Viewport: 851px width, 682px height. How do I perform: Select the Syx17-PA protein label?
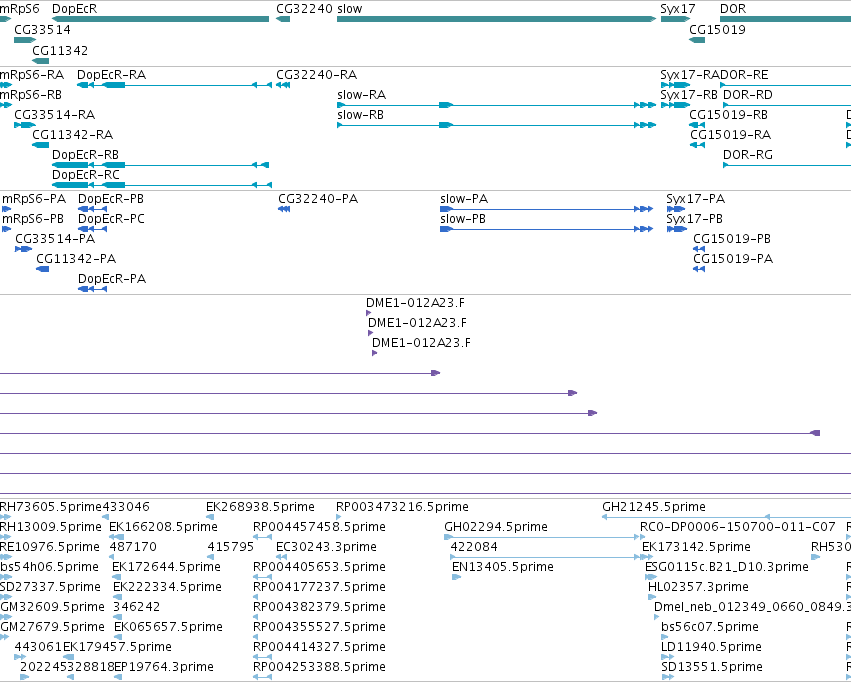point(695,199)
